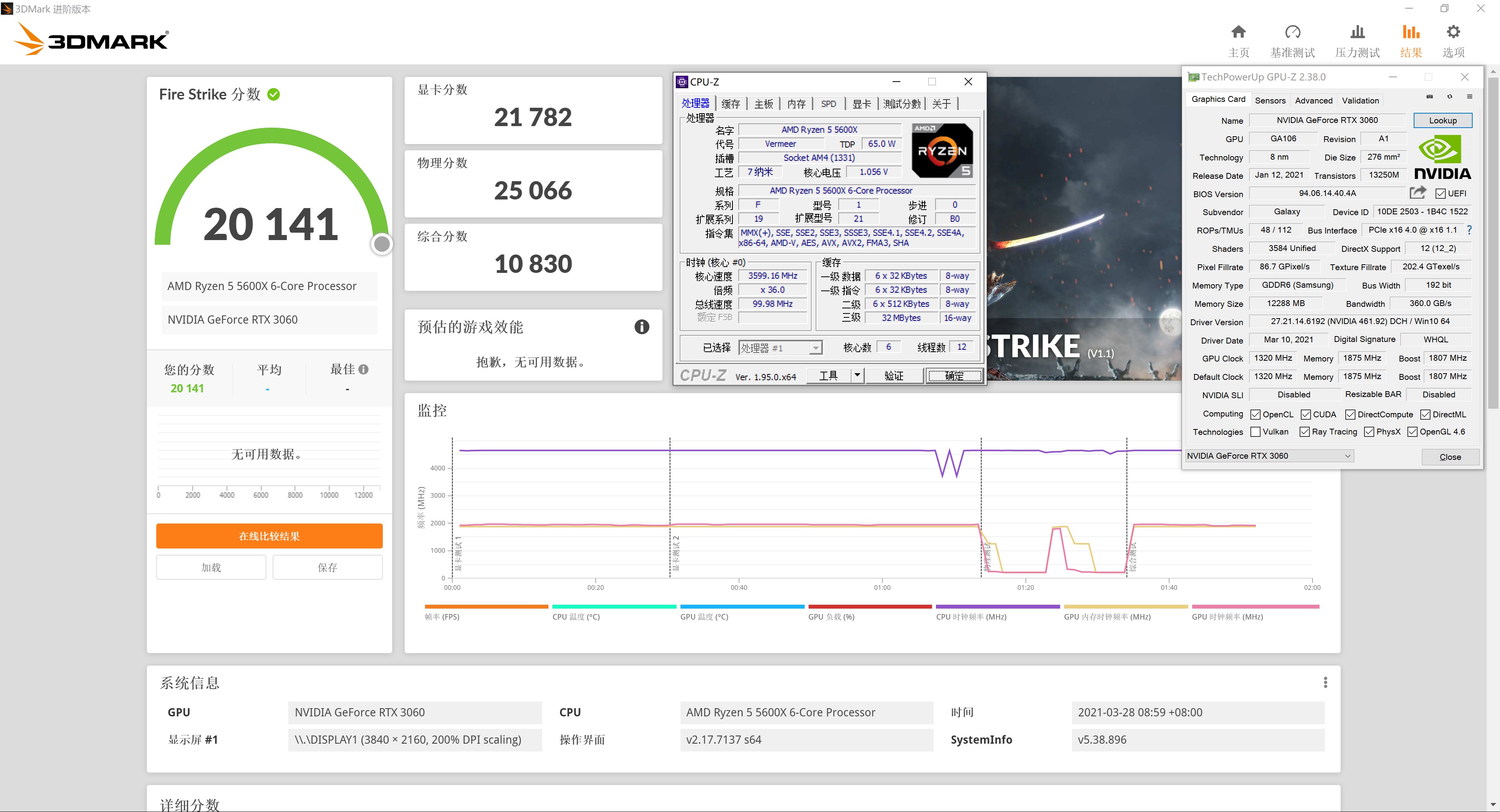1500x812 pixels.
Task: Click the orange 在线比较结果 button
Action: [x=269, y=536]
